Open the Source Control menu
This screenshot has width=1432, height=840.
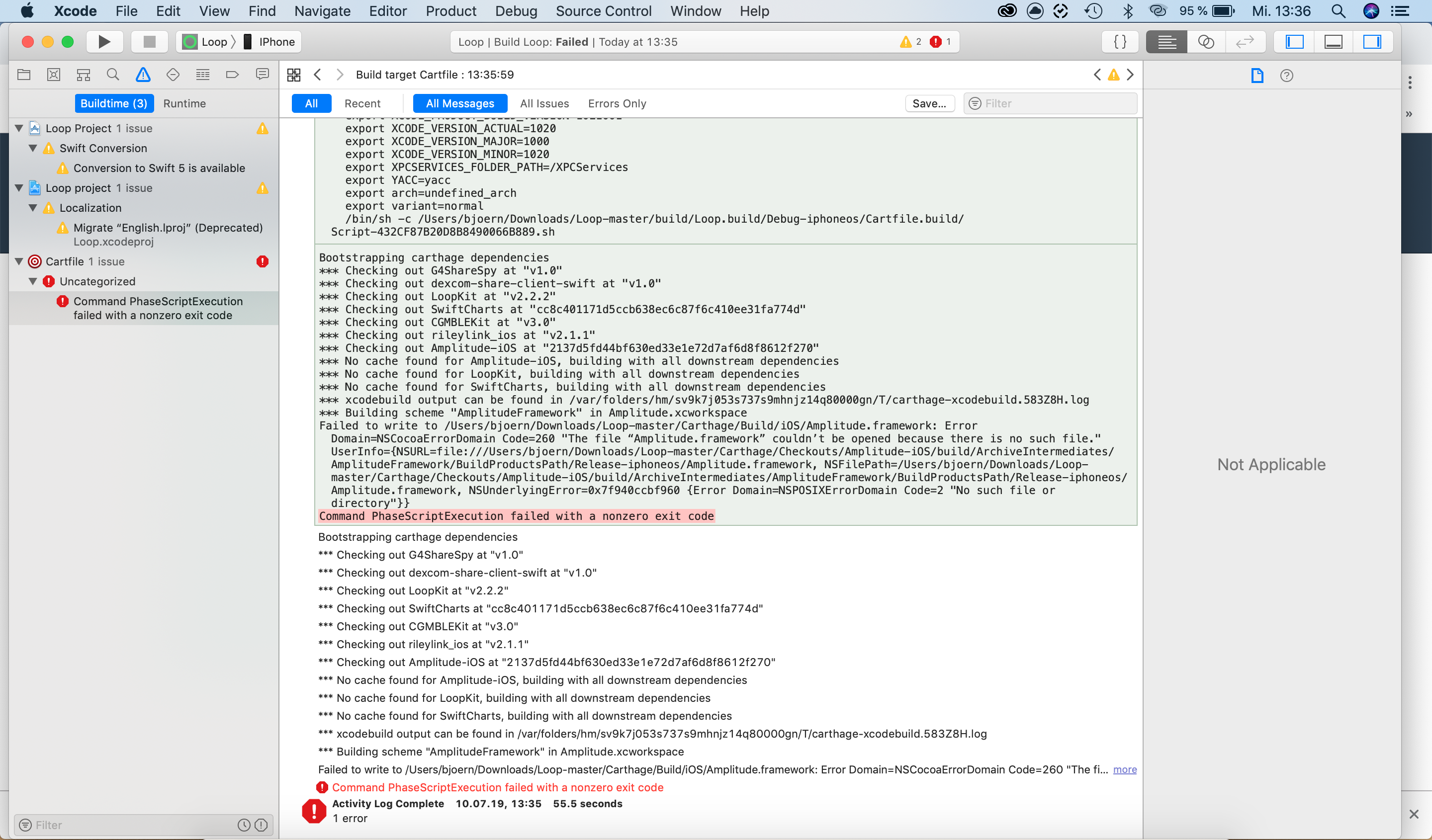point(604,11)
